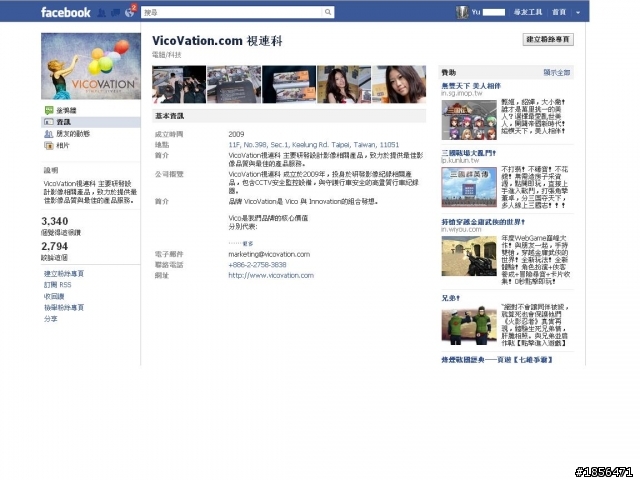Image resolution: width=640 pixels, height=480 pixels.
Task: Click the photos icon in sidebar
Action: (49, 145)
